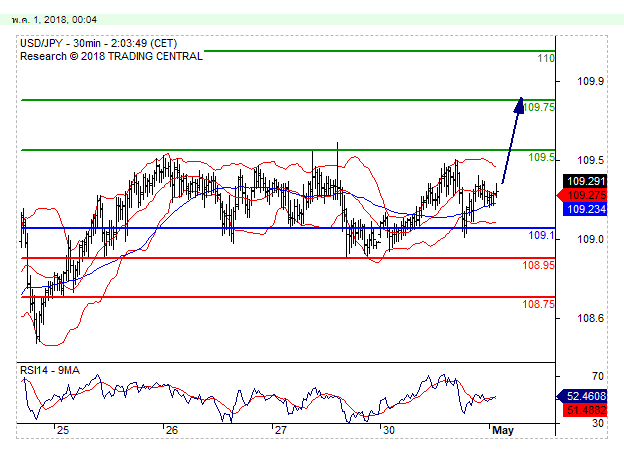Select the blue 109.1 pivot level label
The image size is (624, 457).
[x=541, y=236]
